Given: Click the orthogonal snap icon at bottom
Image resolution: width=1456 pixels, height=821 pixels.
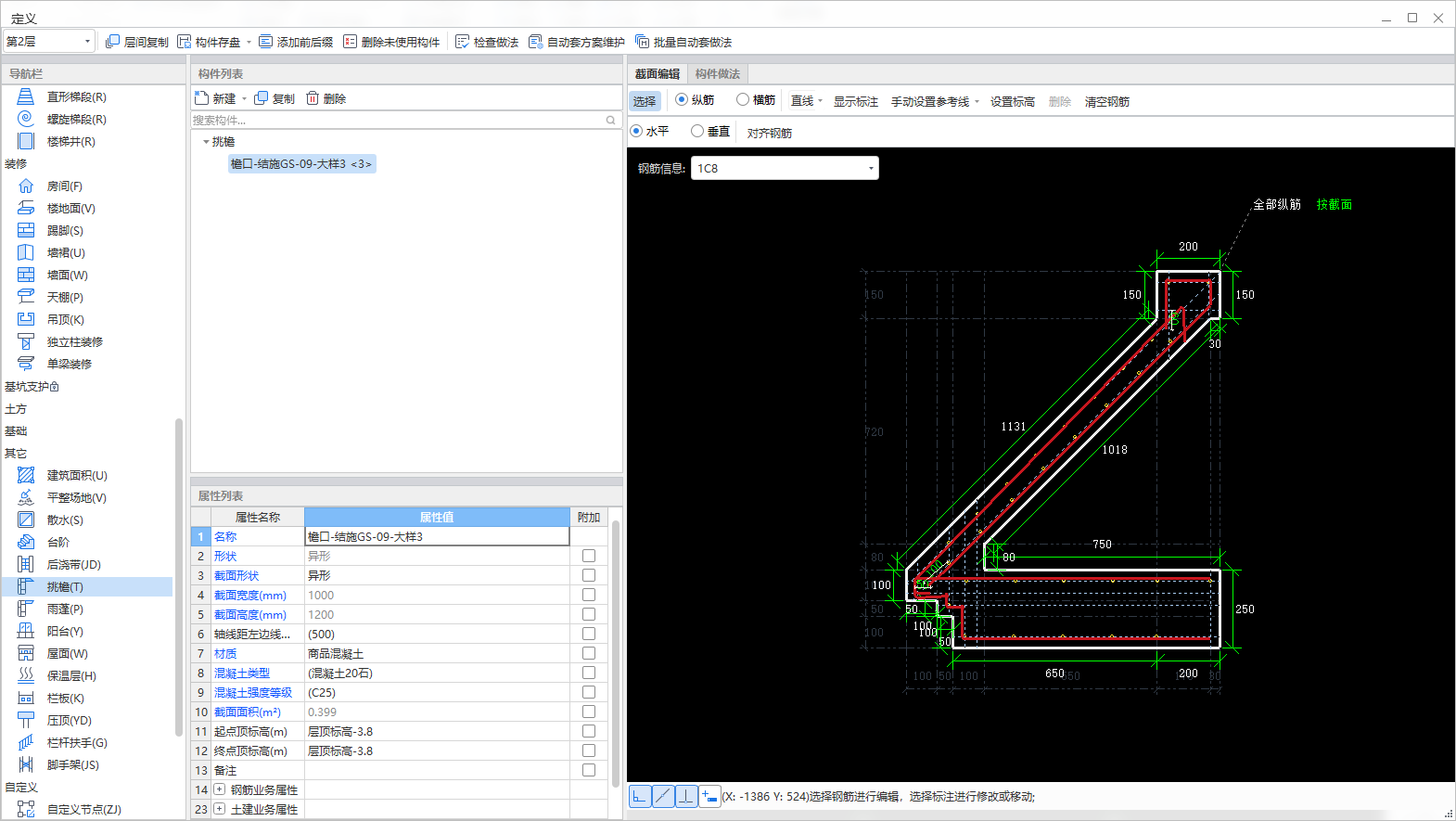Looking at the screenshot, I should click(640, 796).
